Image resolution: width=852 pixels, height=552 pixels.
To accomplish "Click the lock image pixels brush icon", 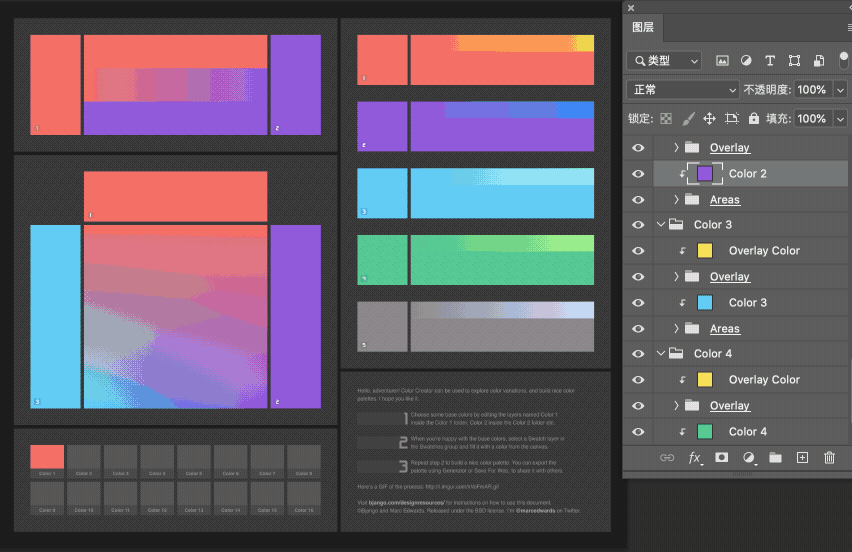I will click(687, 119).
